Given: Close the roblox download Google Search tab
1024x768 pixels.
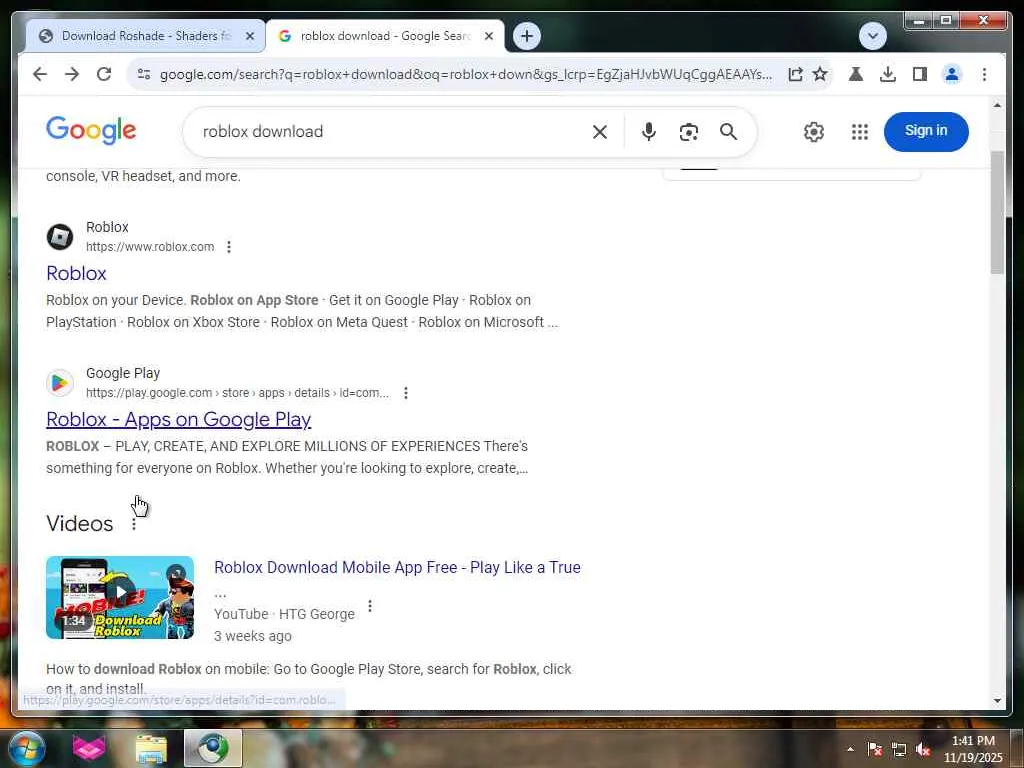Looking at the screenshot, I should click(x=488, y=37).
